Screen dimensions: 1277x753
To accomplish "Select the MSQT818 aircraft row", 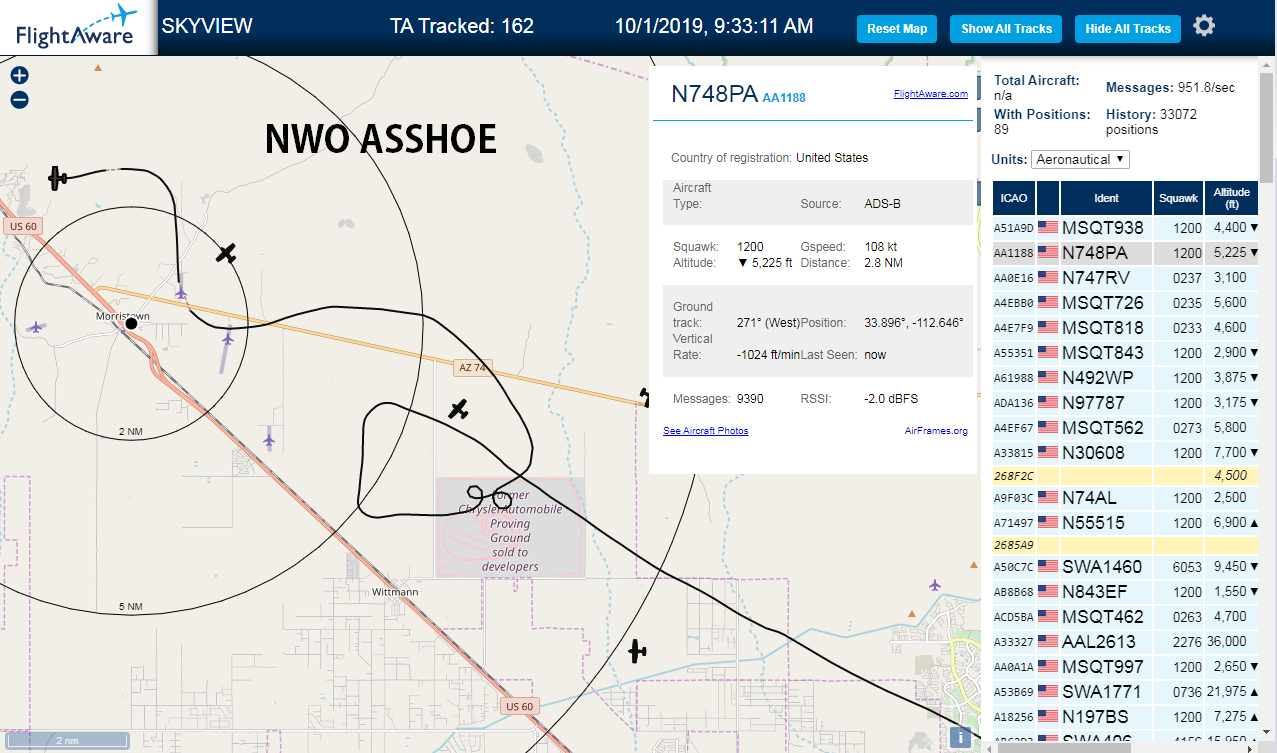I will (x=1126, y=327).
